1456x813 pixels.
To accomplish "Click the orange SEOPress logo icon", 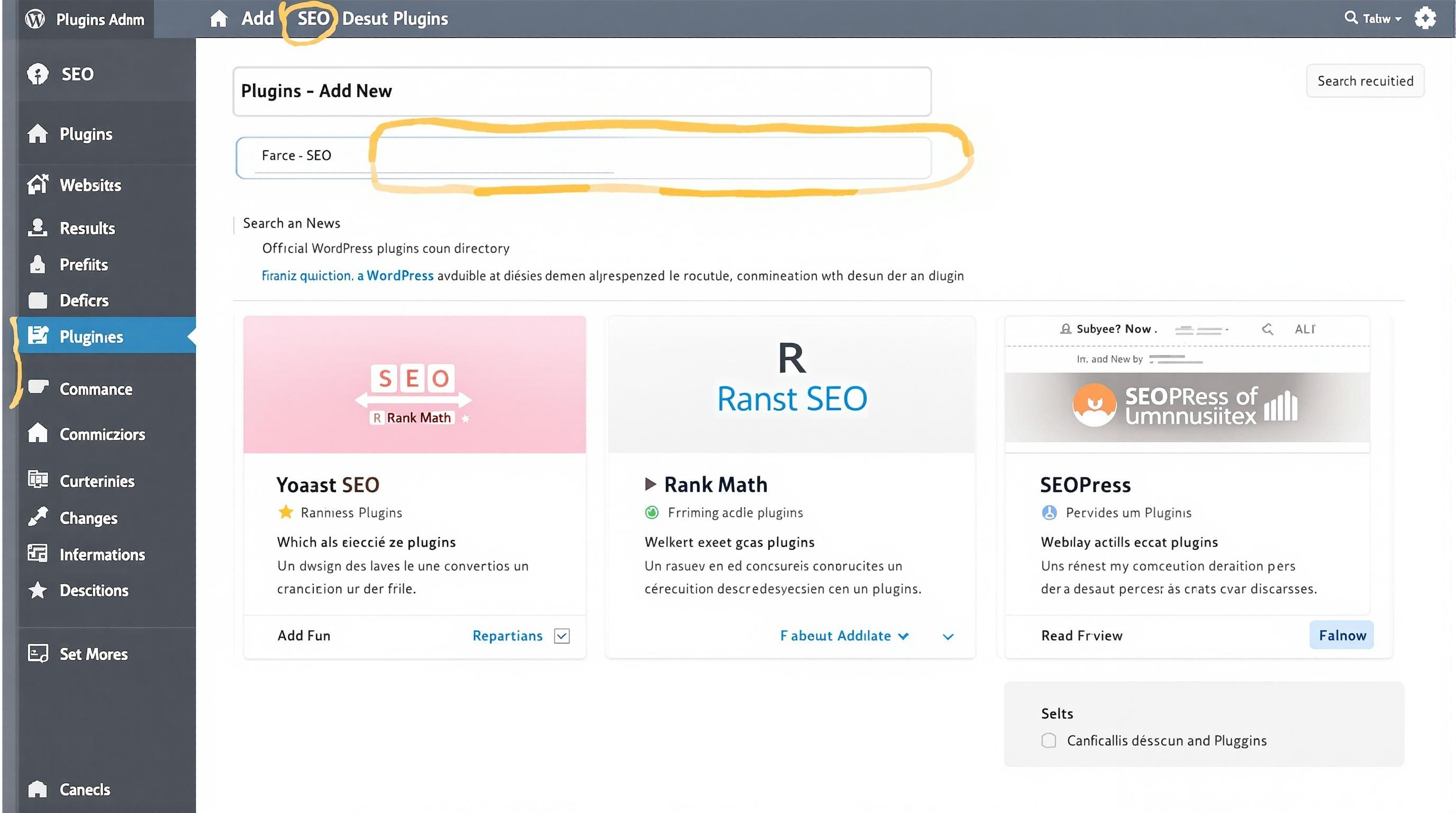I will click(x=1094, y=405).
